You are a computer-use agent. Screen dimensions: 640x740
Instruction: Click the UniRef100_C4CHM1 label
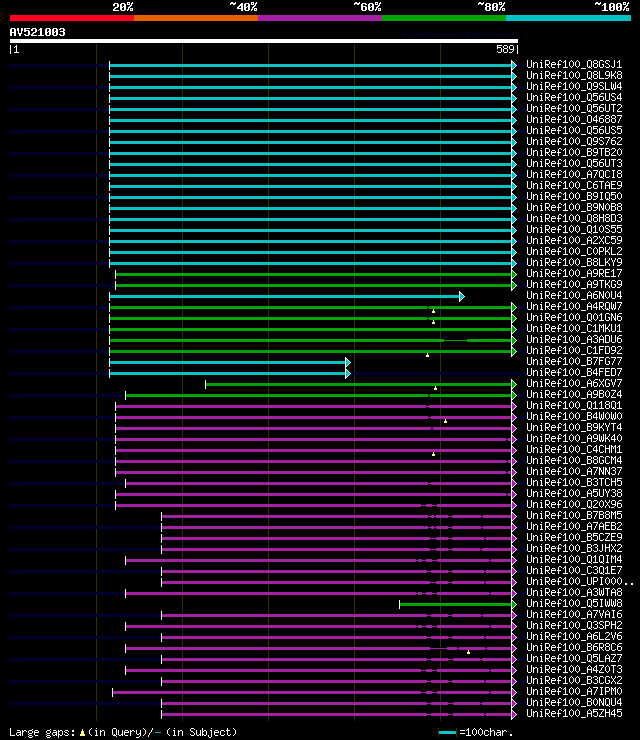[574, 449]
